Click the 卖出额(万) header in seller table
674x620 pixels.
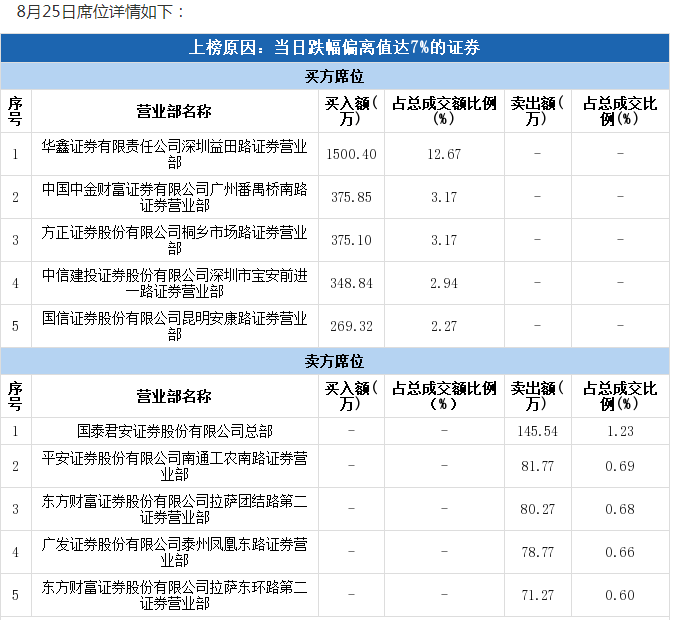537,396
